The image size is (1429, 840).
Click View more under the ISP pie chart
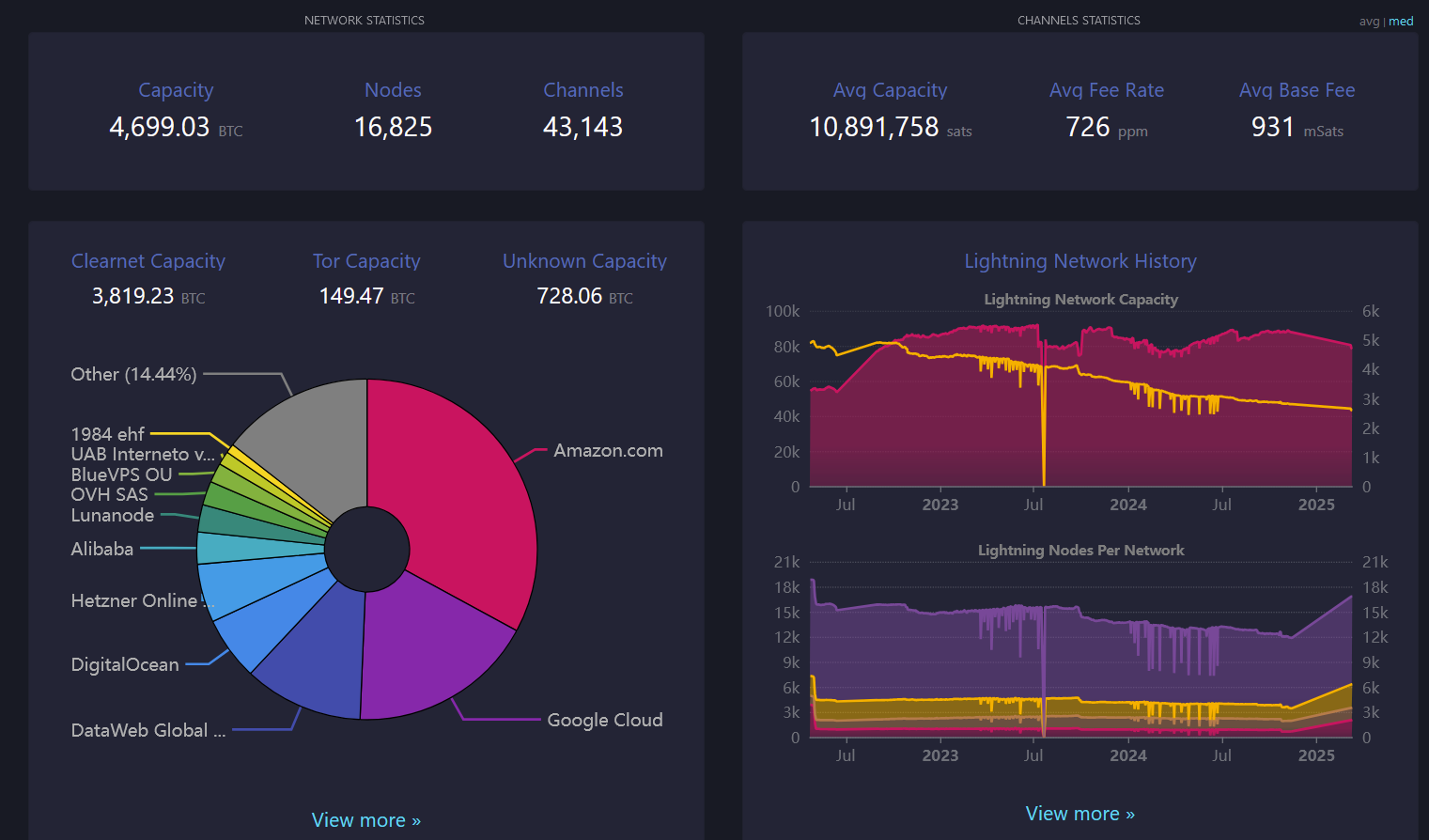point(365,820)
